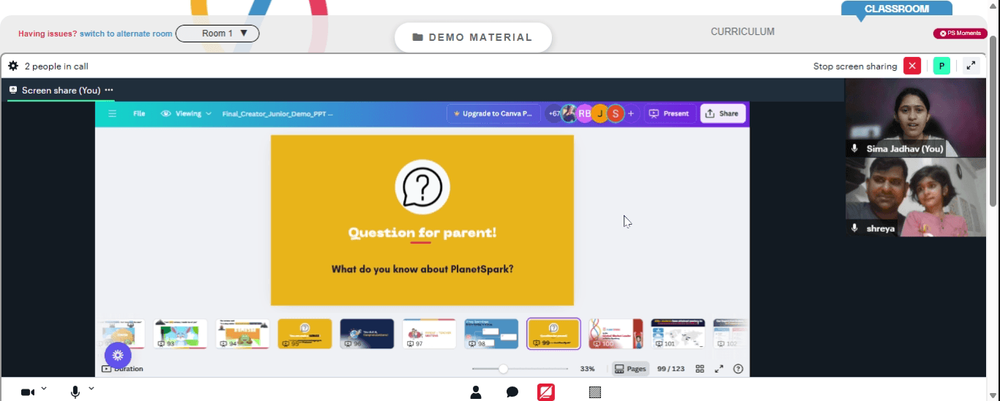1000x401 pixels.
Task: Click S collaborator avatar
Action: 615,113
